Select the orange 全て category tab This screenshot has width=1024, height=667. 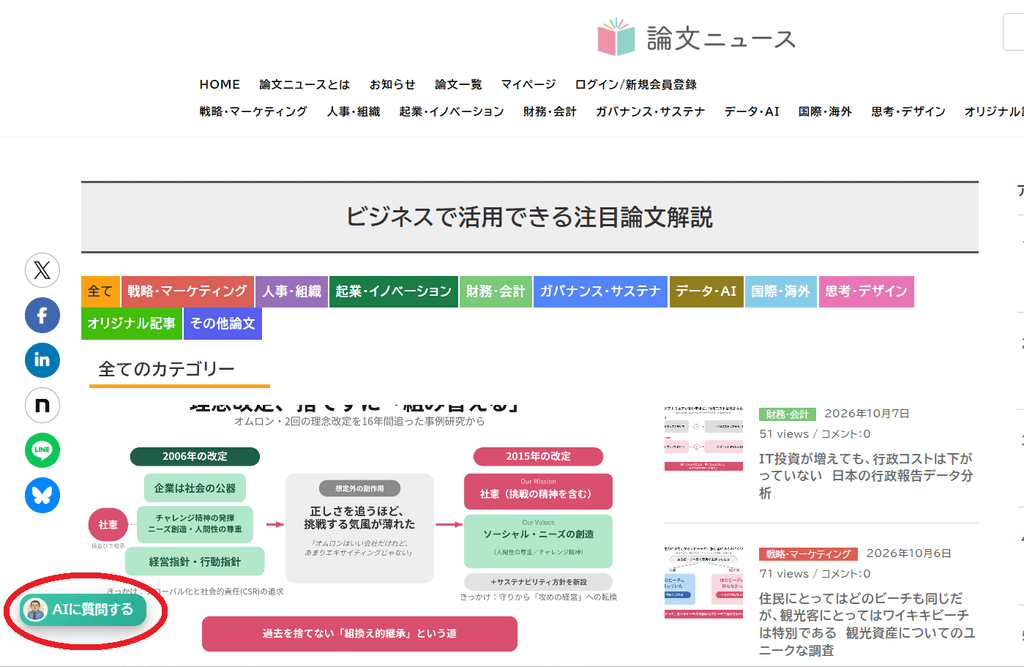(x=101, y=291)
